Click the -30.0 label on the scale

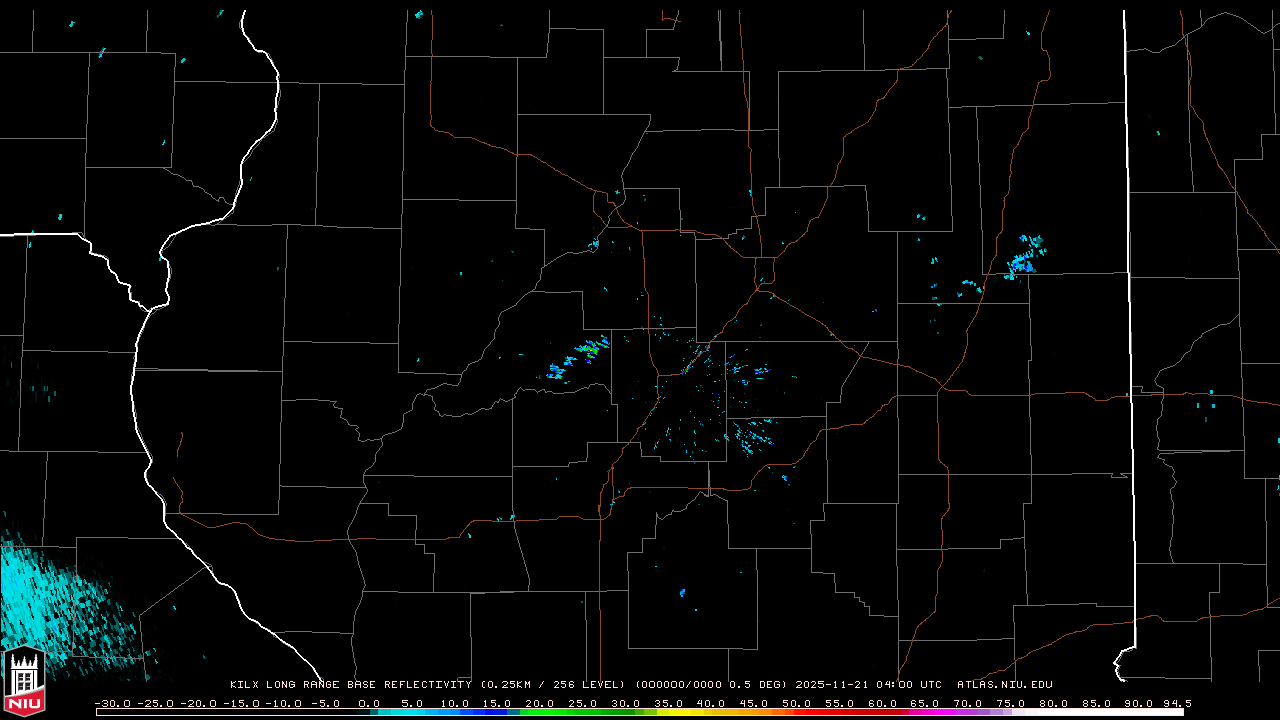pyautogui.click(x=111, y=703)
